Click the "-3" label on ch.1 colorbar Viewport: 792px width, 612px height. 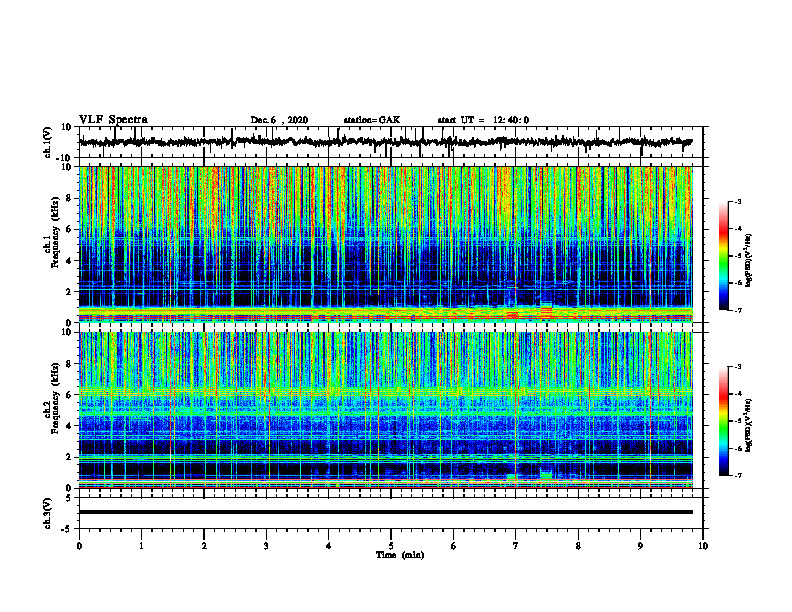pyautogui.click(x=738, y=202)
